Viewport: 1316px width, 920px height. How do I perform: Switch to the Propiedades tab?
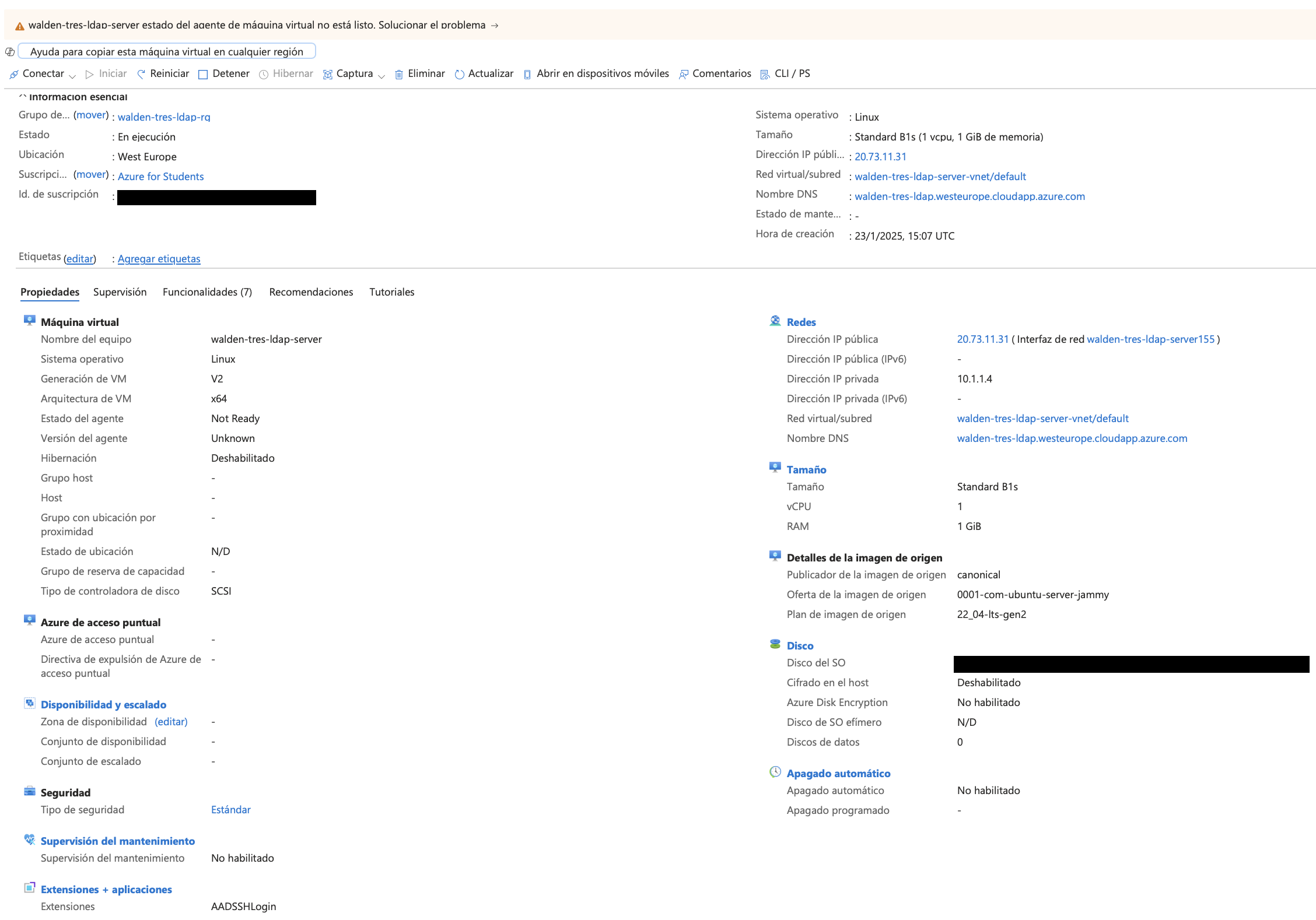click(x=50, y=292)
